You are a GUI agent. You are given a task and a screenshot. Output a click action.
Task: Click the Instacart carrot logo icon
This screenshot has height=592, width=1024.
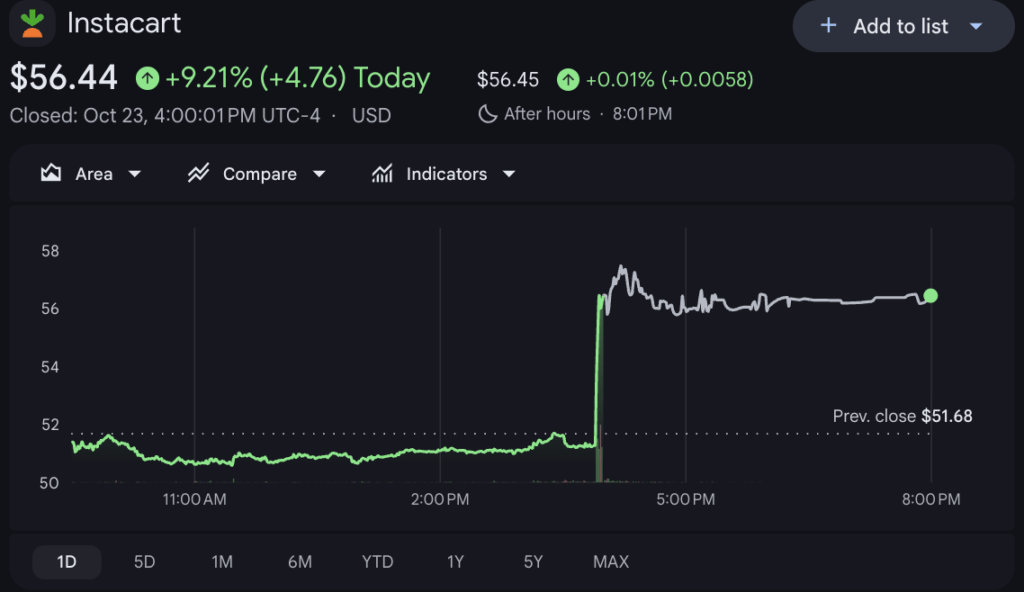click(32, 24)
